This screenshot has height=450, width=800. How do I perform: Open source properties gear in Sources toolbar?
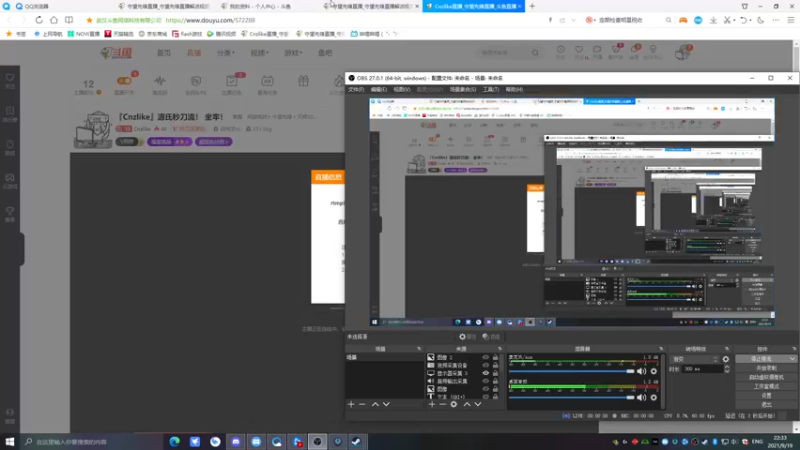(x=454, y=404)
